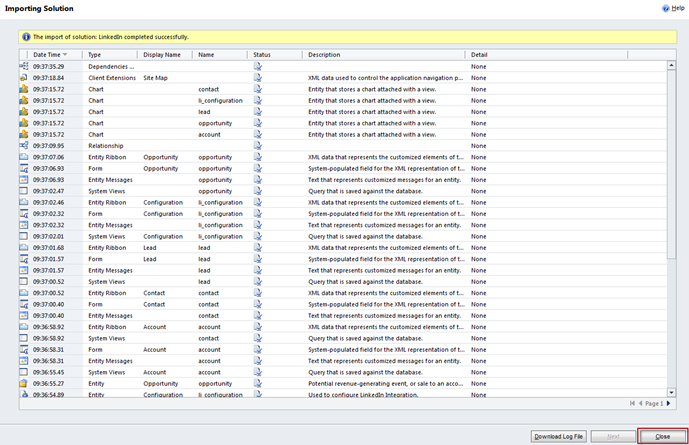Click the Download Log File button
Viewport: 689px width, 445px height.
click(x=558, y=436)
